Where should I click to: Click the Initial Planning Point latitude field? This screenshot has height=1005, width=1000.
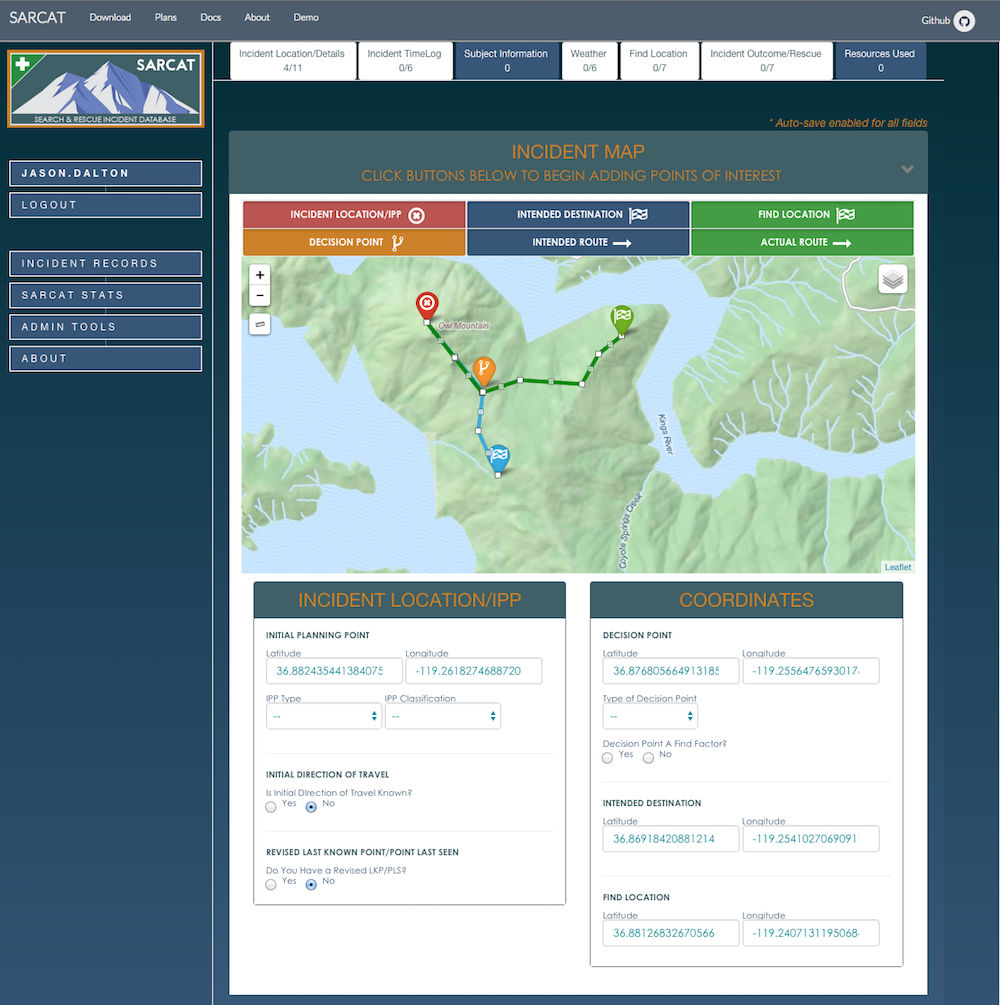(334, 671)
